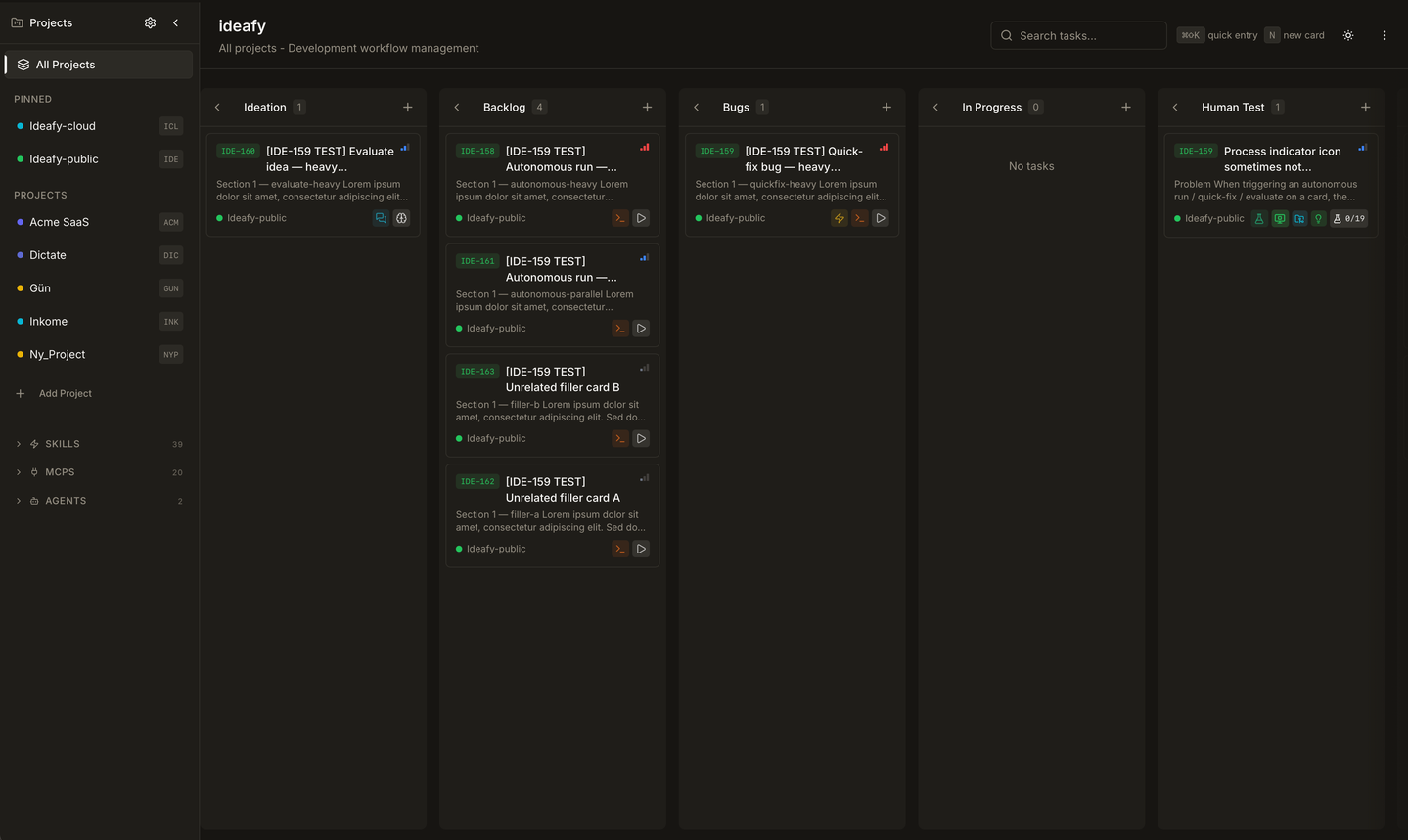Start the play button on card IDE-158
This screenshot has width=1408, height=840.
click(641, 218)
